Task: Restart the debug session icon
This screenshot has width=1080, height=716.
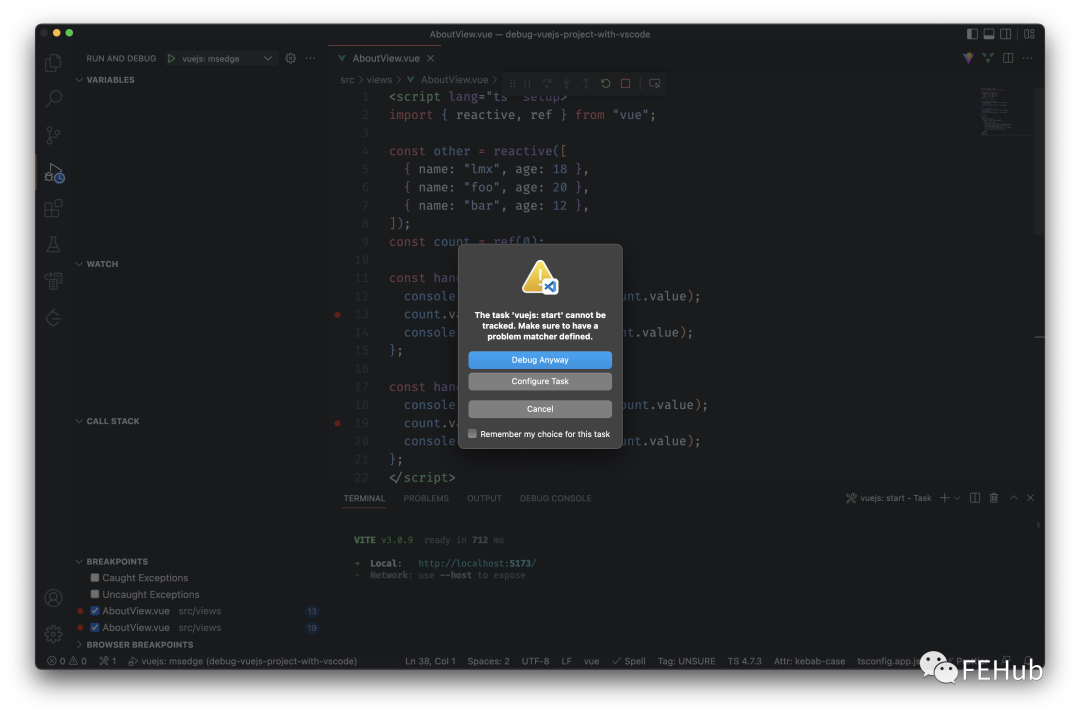Action: click(x=606, y=82)
